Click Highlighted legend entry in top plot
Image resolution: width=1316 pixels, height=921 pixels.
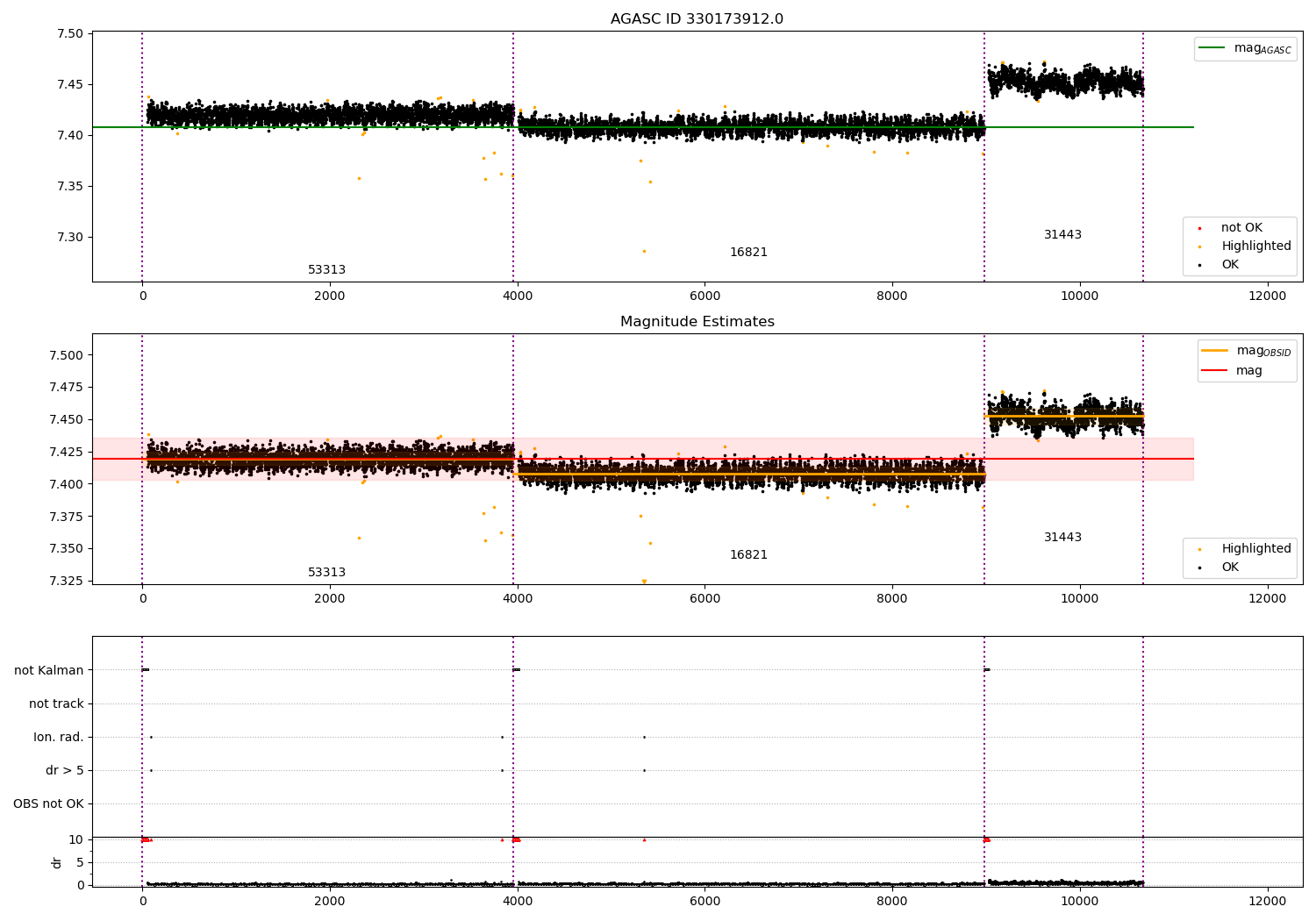click(x=1256, y=246)
